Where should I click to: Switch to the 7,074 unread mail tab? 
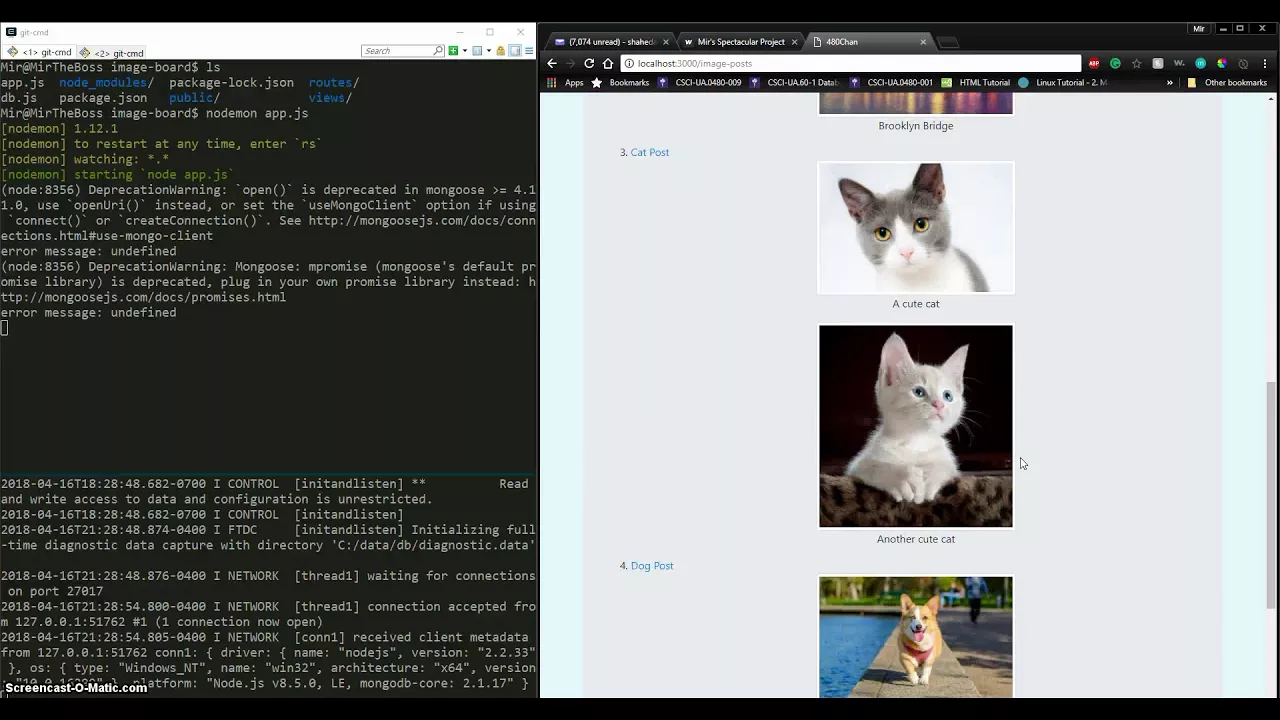(609, 42)
